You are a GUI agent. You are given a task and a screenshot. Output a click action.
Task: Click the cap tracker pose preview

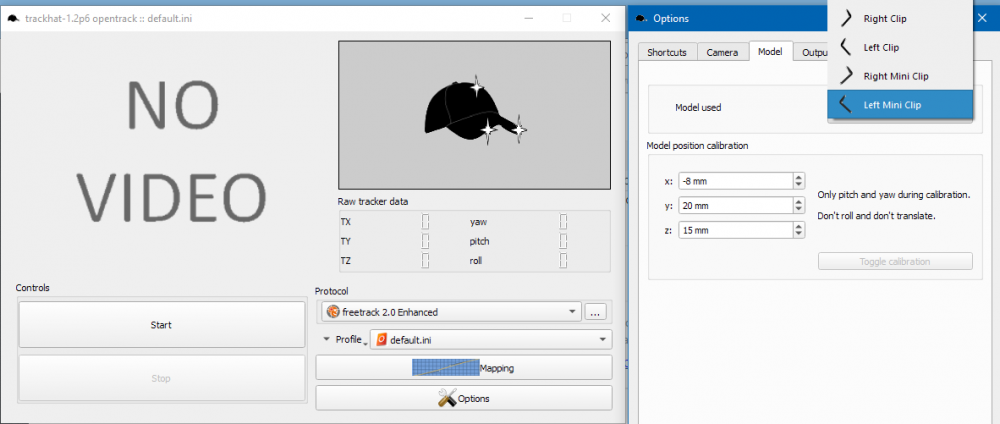click(x=474, y=114)
